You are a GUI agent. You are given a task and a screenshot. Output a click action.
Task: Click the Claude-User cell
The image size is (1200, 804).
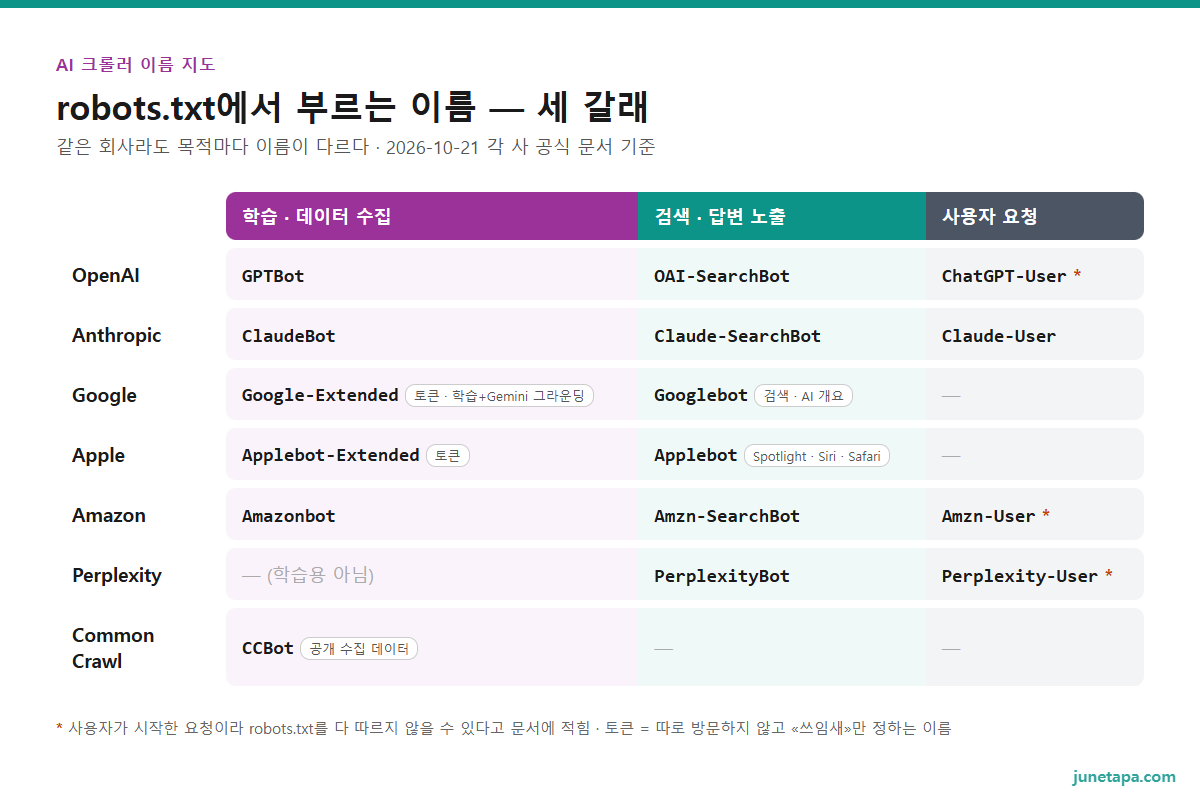[1035, 334]
